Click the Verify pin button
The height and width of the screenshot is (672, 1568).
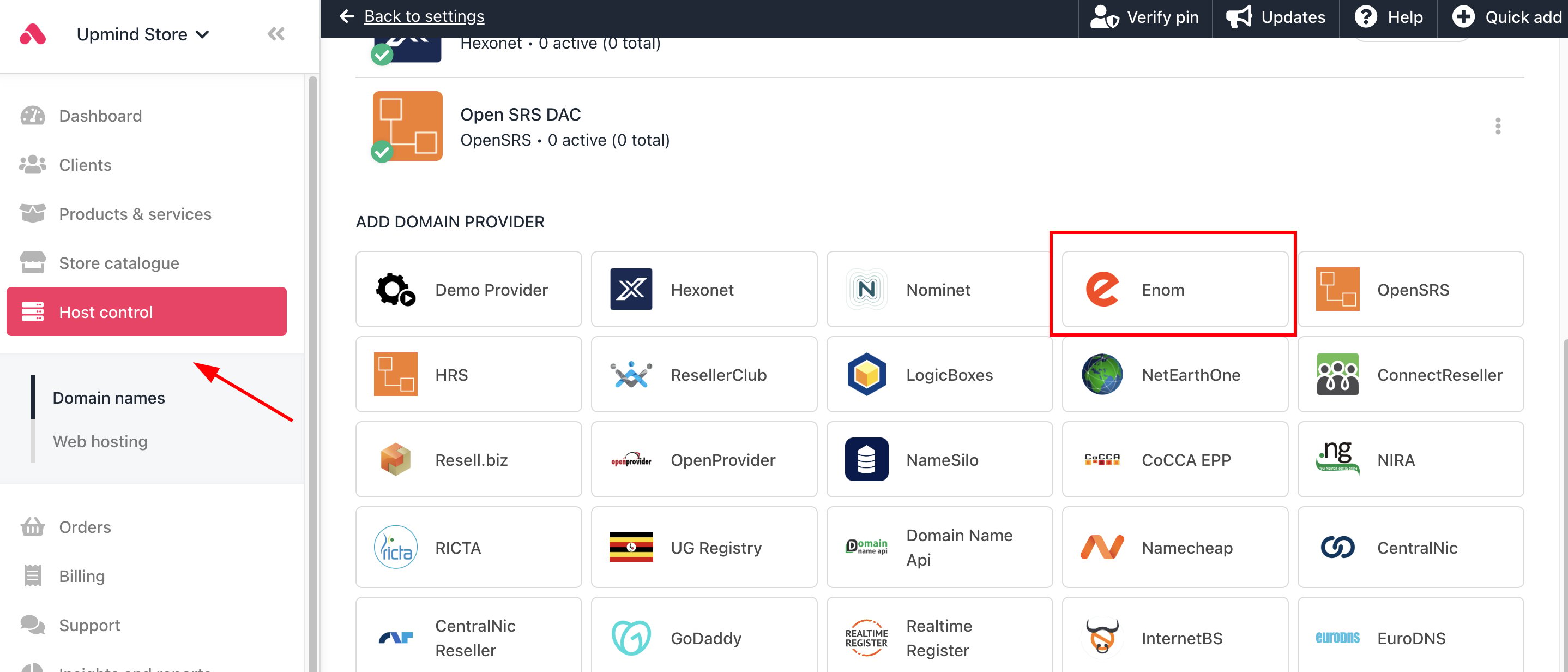pos(1145,17)
